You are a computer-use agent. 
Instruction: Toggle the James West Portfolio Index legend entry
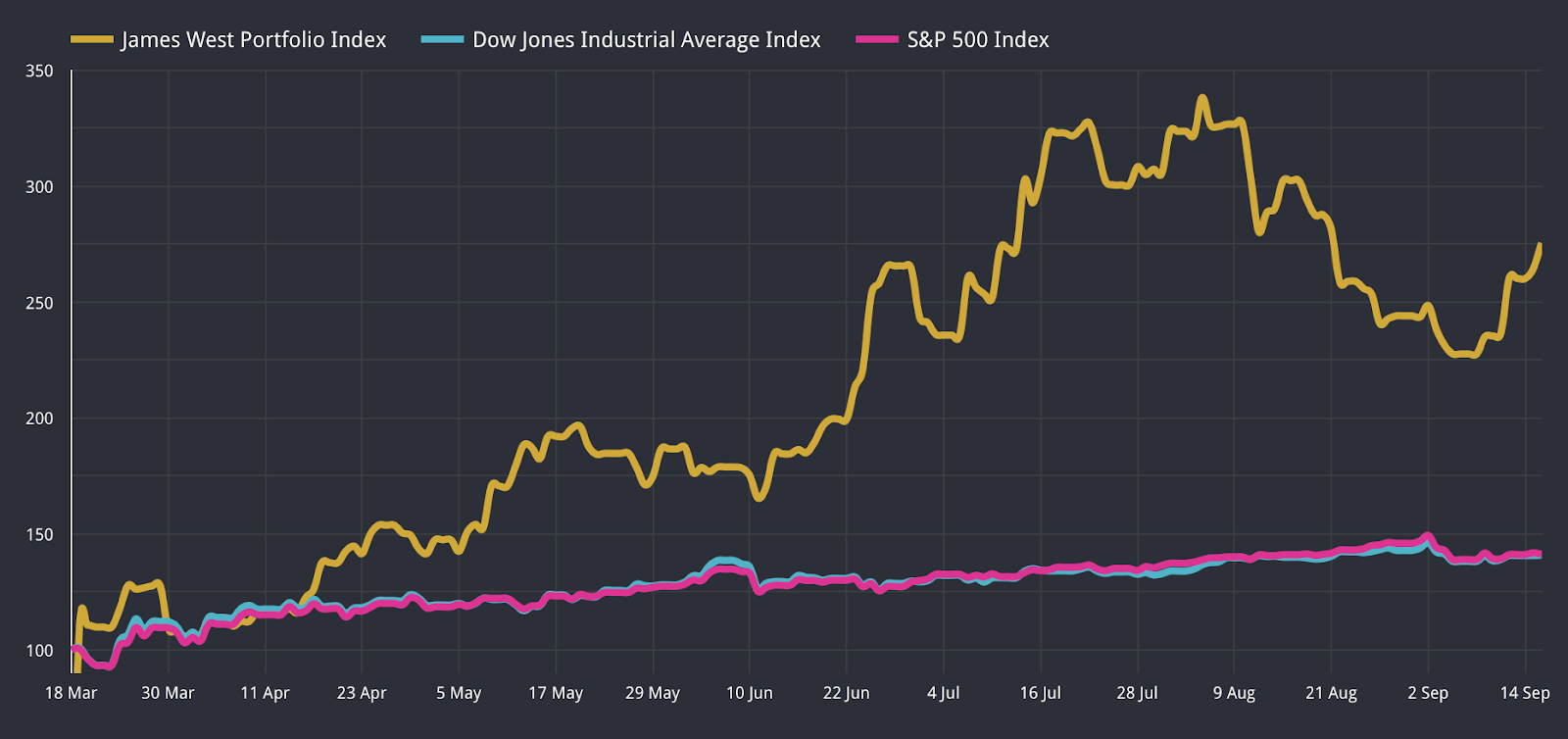229,40
